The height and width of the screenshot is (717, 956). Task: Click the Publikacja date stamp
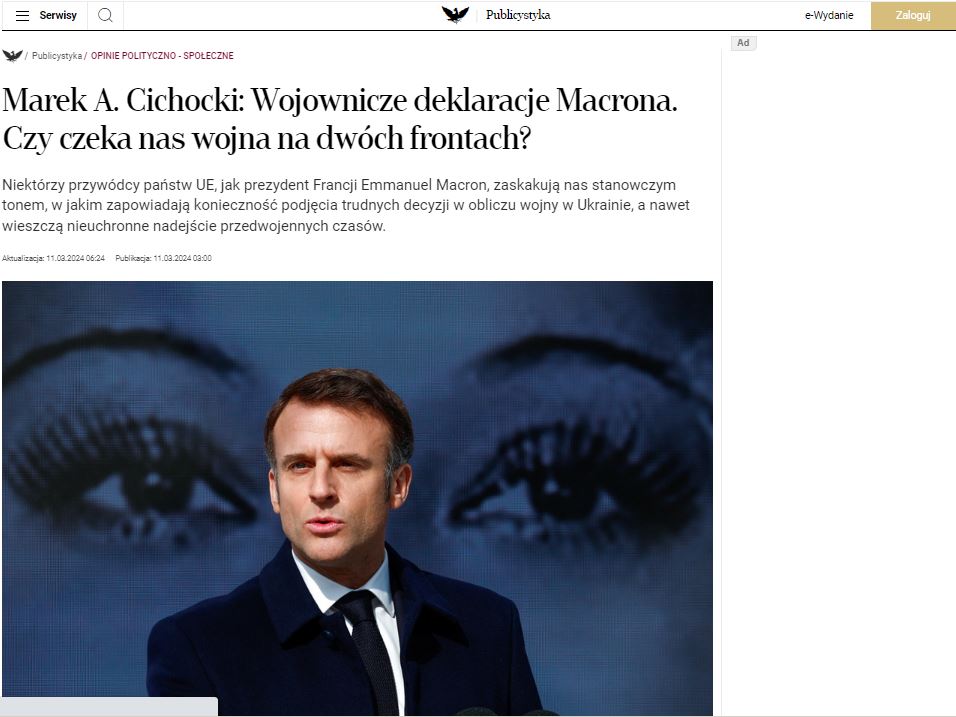163,259
